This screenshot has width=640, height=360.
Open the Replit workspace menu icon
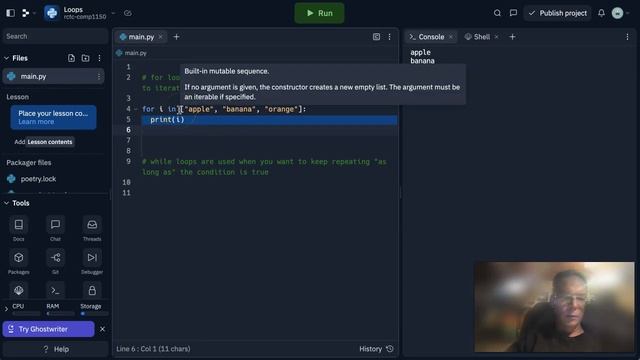point(26,13)
